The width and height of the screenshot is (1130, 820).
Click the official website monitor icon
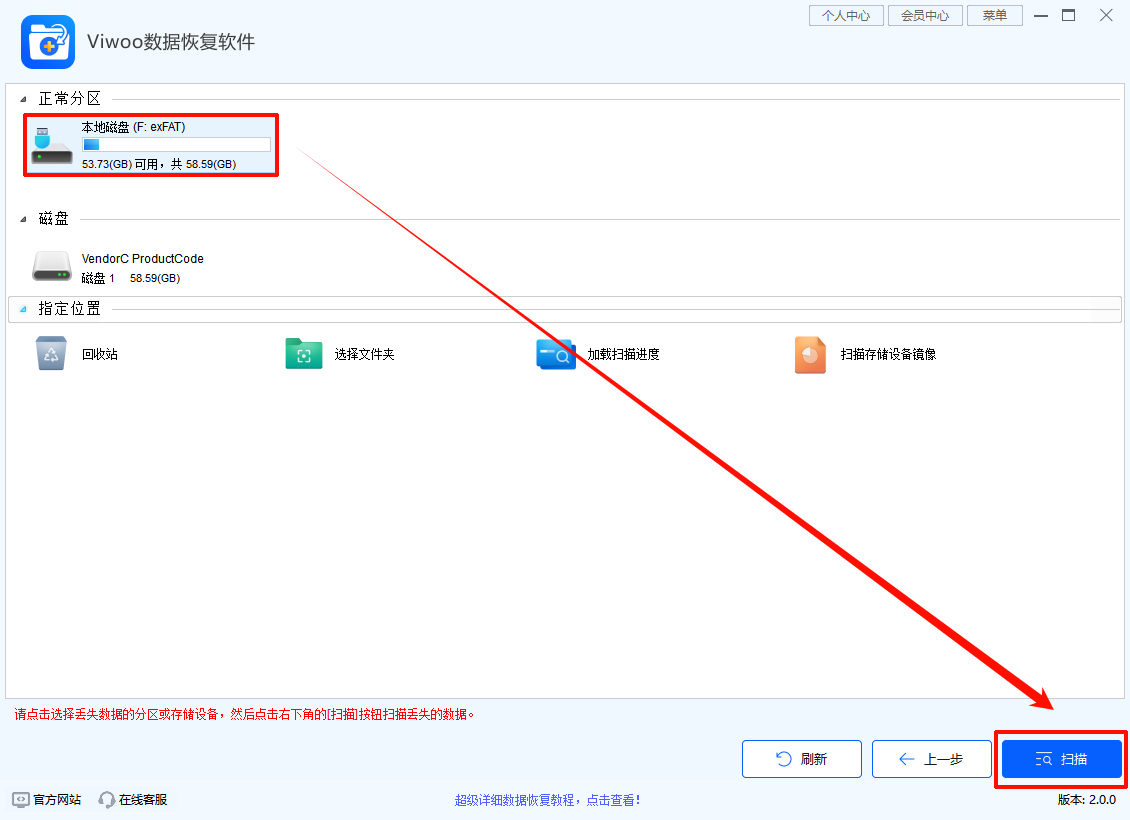click(21, 800)
